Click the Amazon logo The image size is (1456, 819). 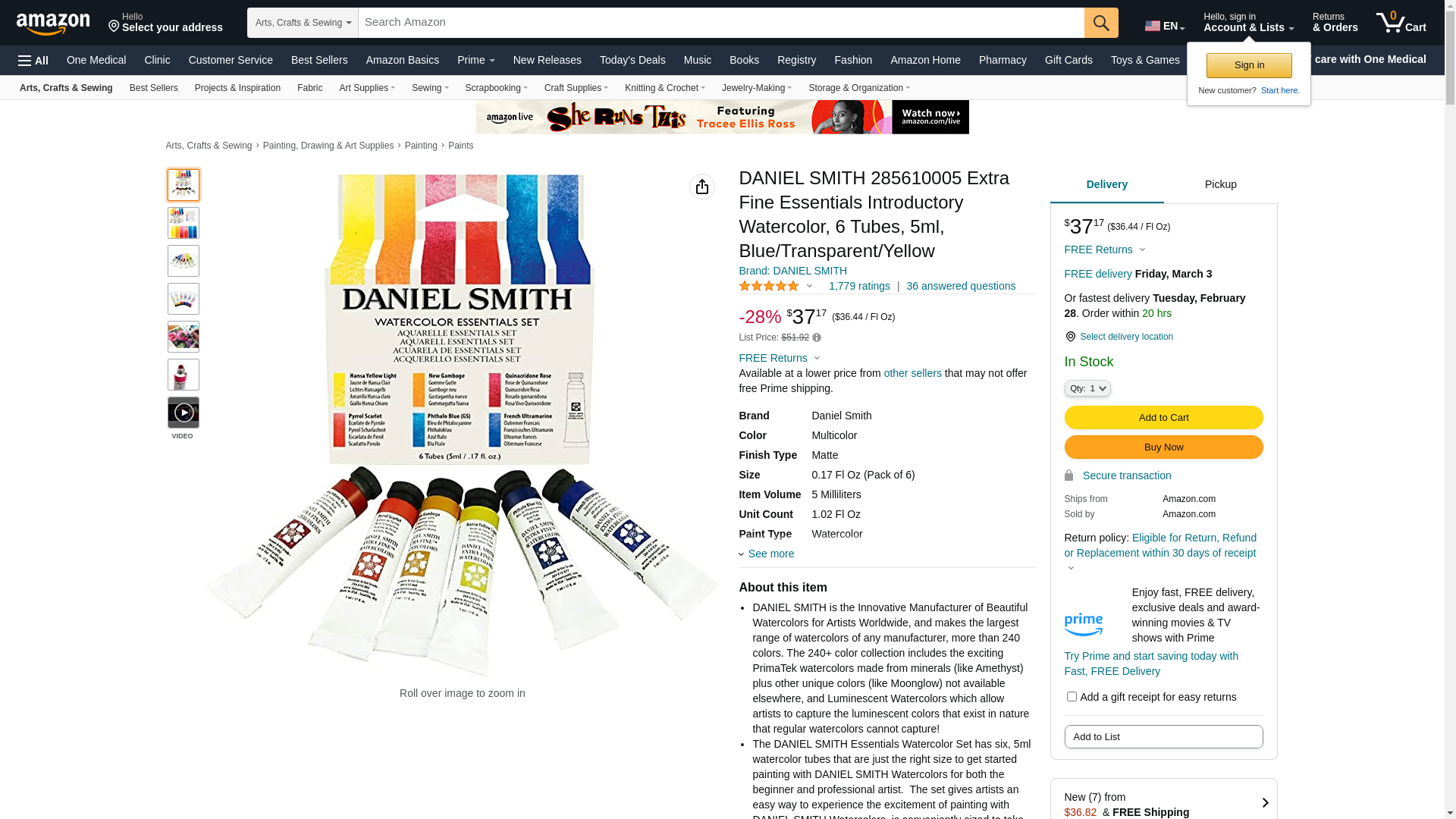click(x=53, y=24)
